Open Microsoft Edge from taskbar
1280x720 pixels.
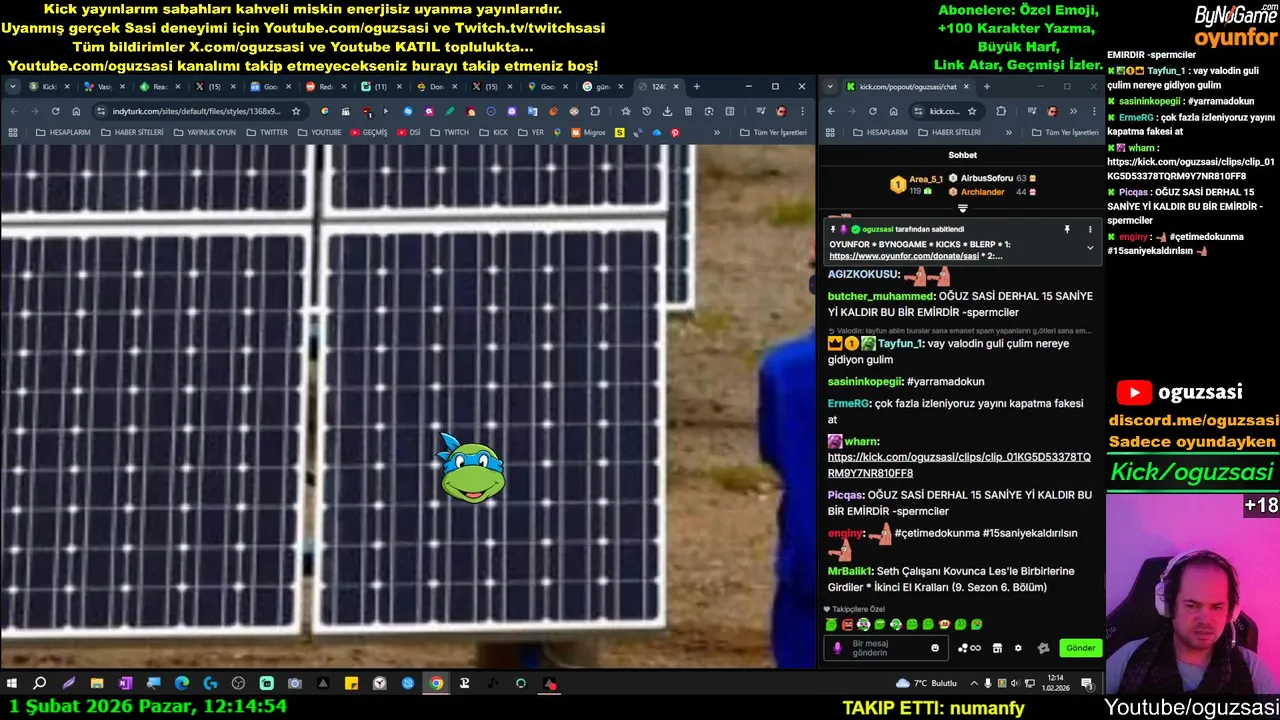(x=182, y=683)
